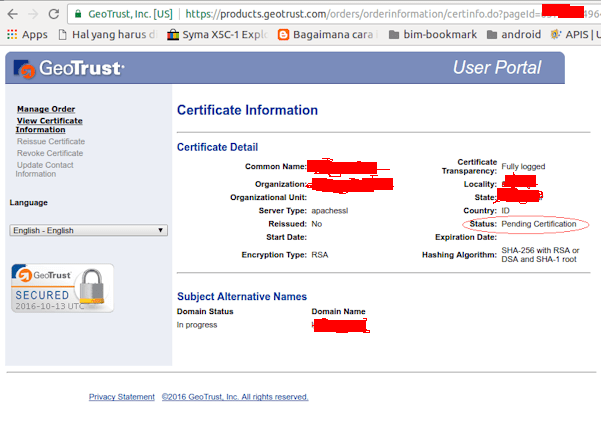Select Reissue Certificate in sidebar
Image resolution: width=601 pixels, height=421 pixels.
(51, 141)
